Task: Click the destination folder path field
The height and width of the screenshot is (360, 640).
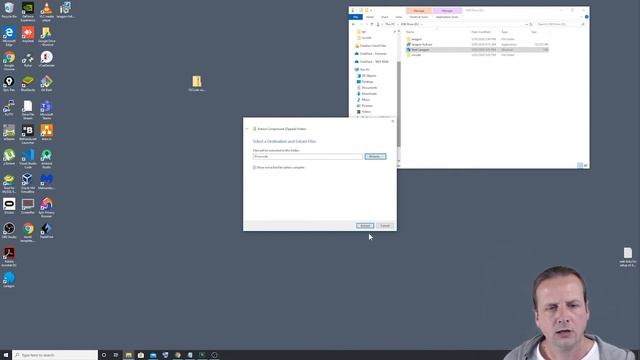Action: point(307,156)
